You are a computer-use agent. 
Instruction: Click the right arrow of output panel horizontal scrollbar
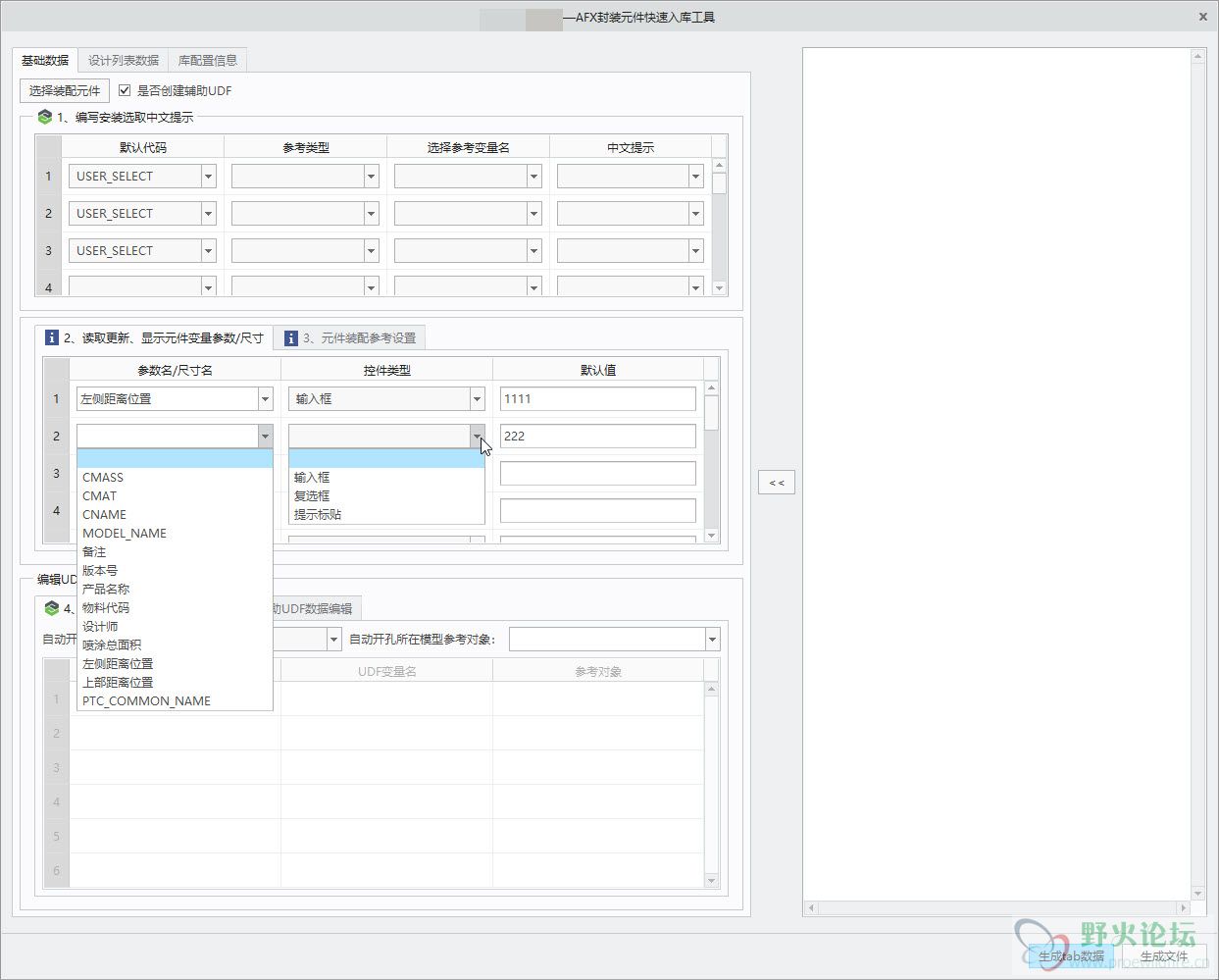[1183, 908]
